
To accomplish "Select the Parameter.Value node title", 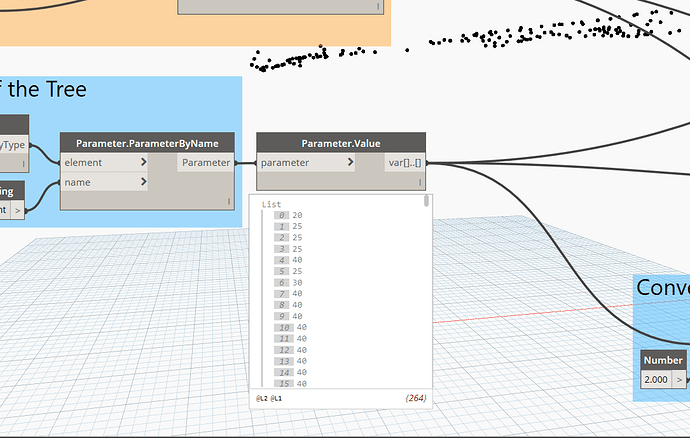I will pos(341,143).
